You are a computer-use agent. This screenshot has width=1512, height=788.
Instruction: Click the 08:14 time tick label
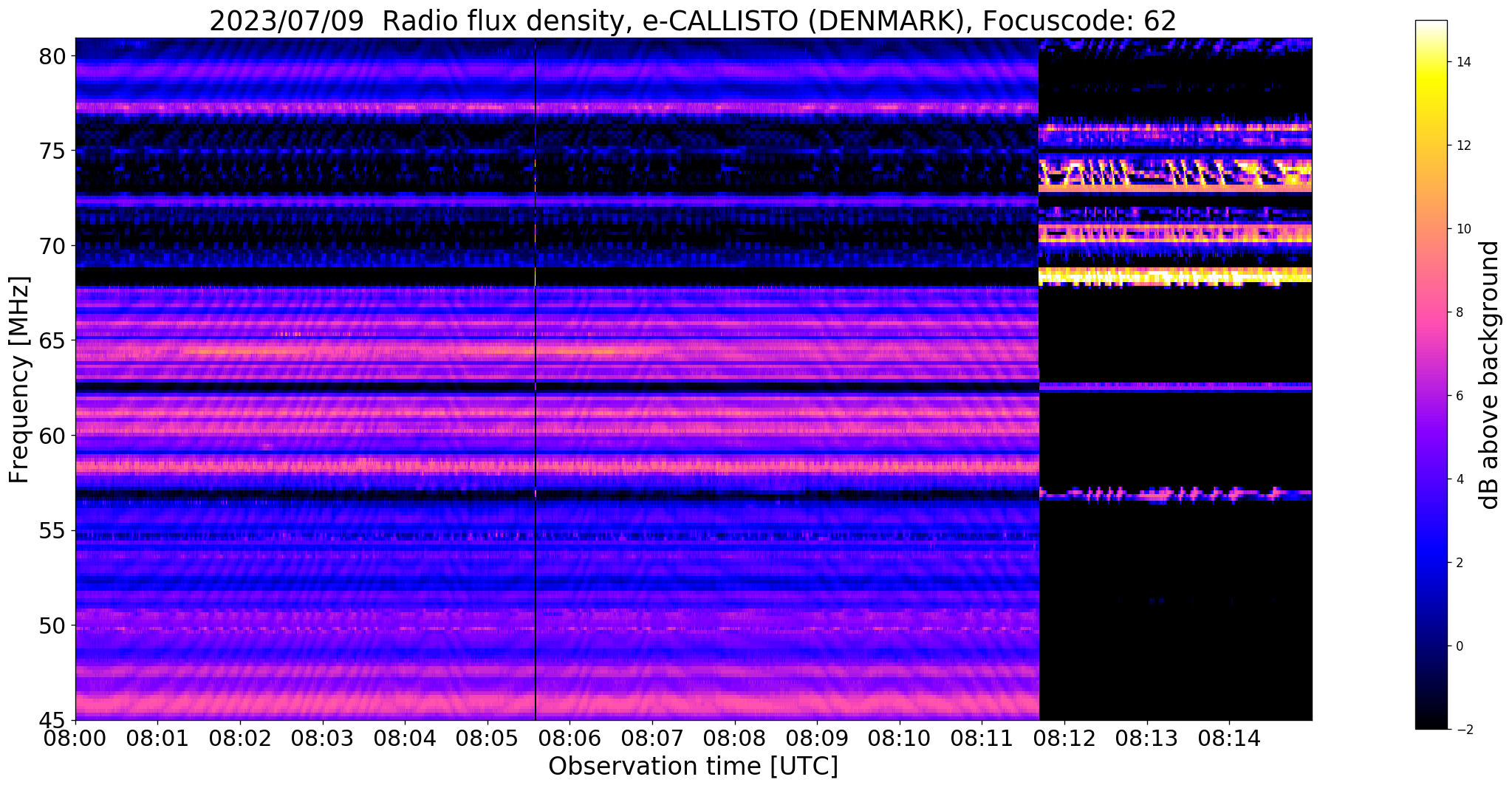[1229, 738]
